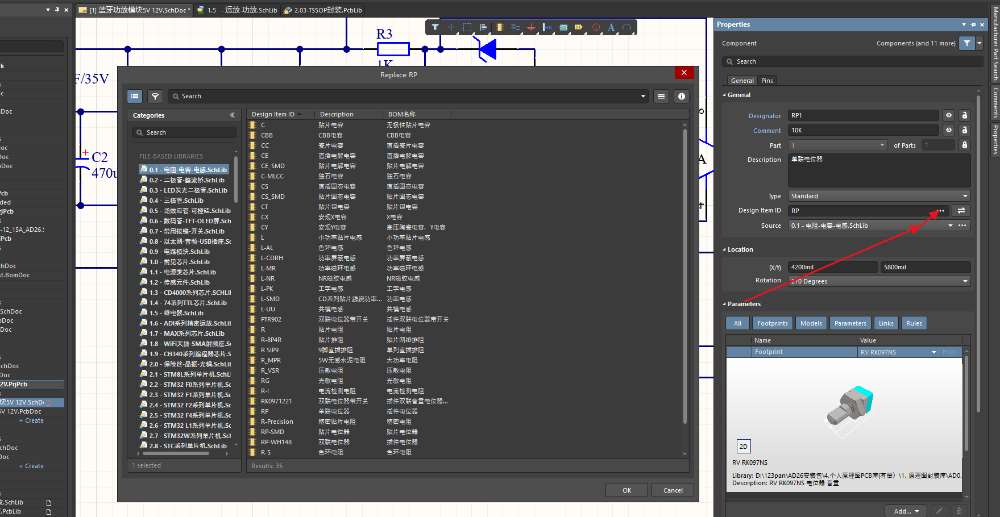This screenshot has height=517, width=1000.
Task: Open the Manufacturer Part Search side tab
Action: click(x=994, y=42)
